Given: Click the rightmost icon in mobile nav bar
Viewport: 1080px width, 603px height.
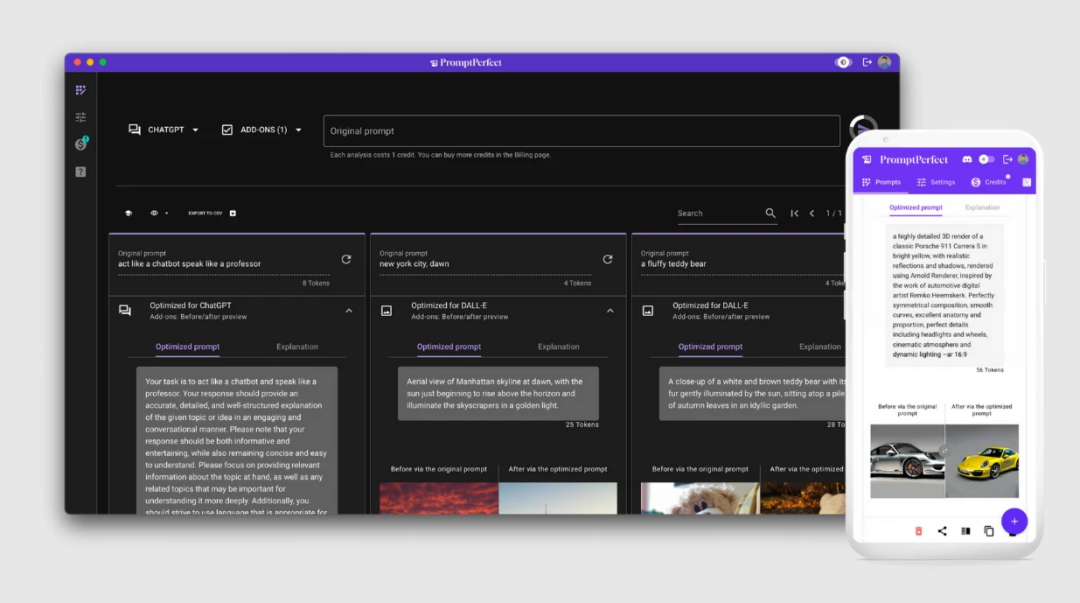Looking at the screenshot, I should pos(1026,182).
